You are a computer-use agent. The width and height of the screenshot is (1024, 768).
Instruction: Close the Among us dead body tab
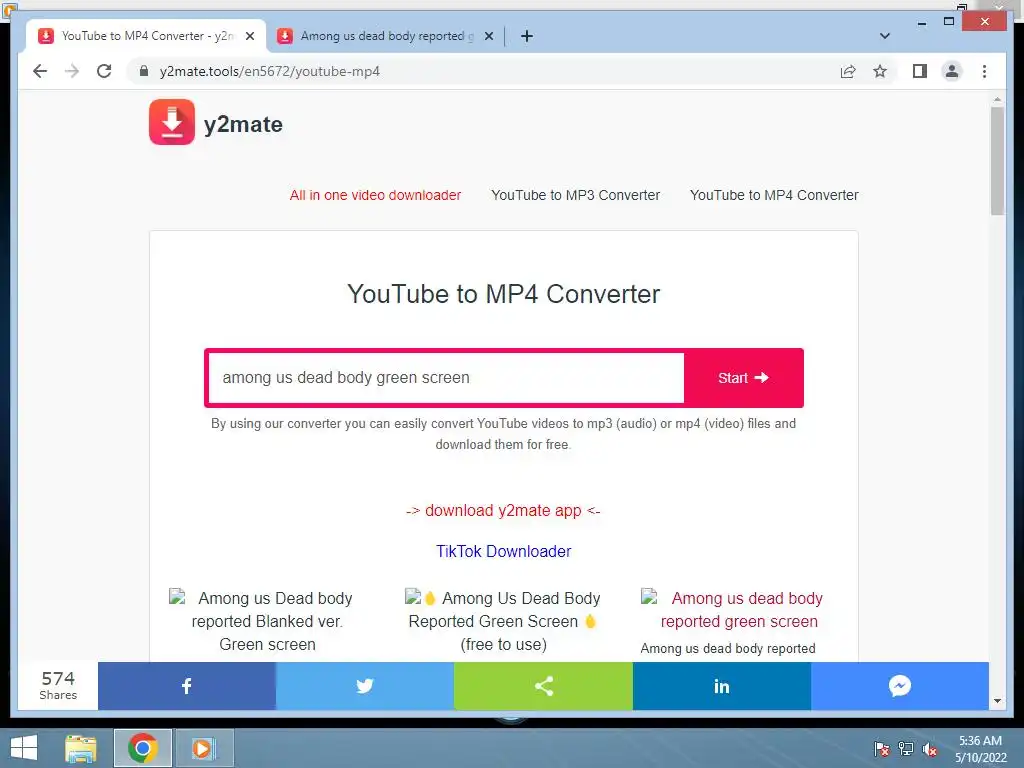click(x=488, y=36)
